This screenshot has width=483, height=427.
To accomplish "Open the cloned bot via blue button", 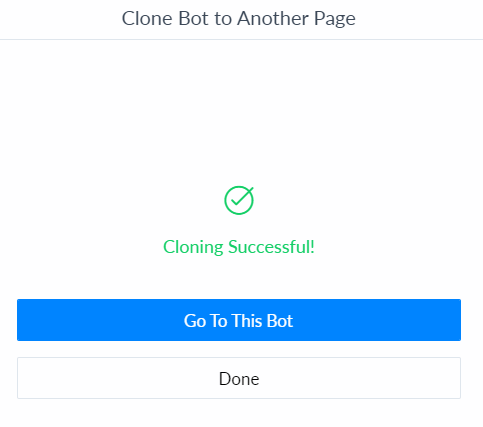I will [239, 320].
